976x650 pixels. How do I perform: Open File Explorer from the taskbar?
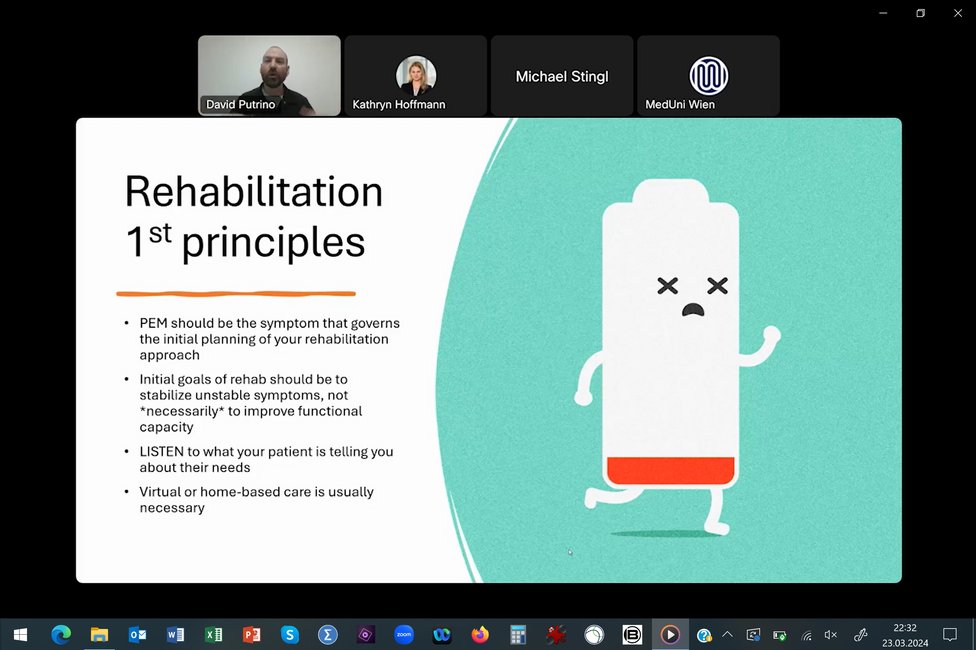[x=99, y=634]
